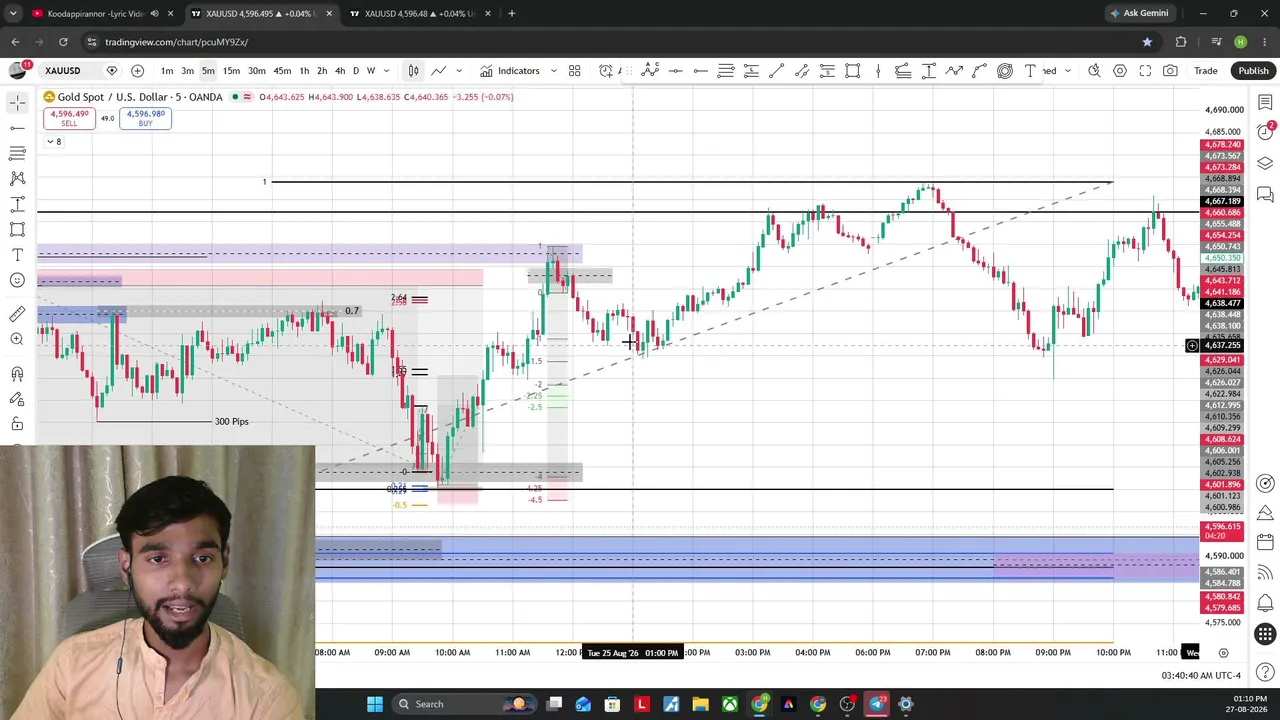Choose the 1h timeframe
This screenshot has width=1280, height=720.
point(304,71)
